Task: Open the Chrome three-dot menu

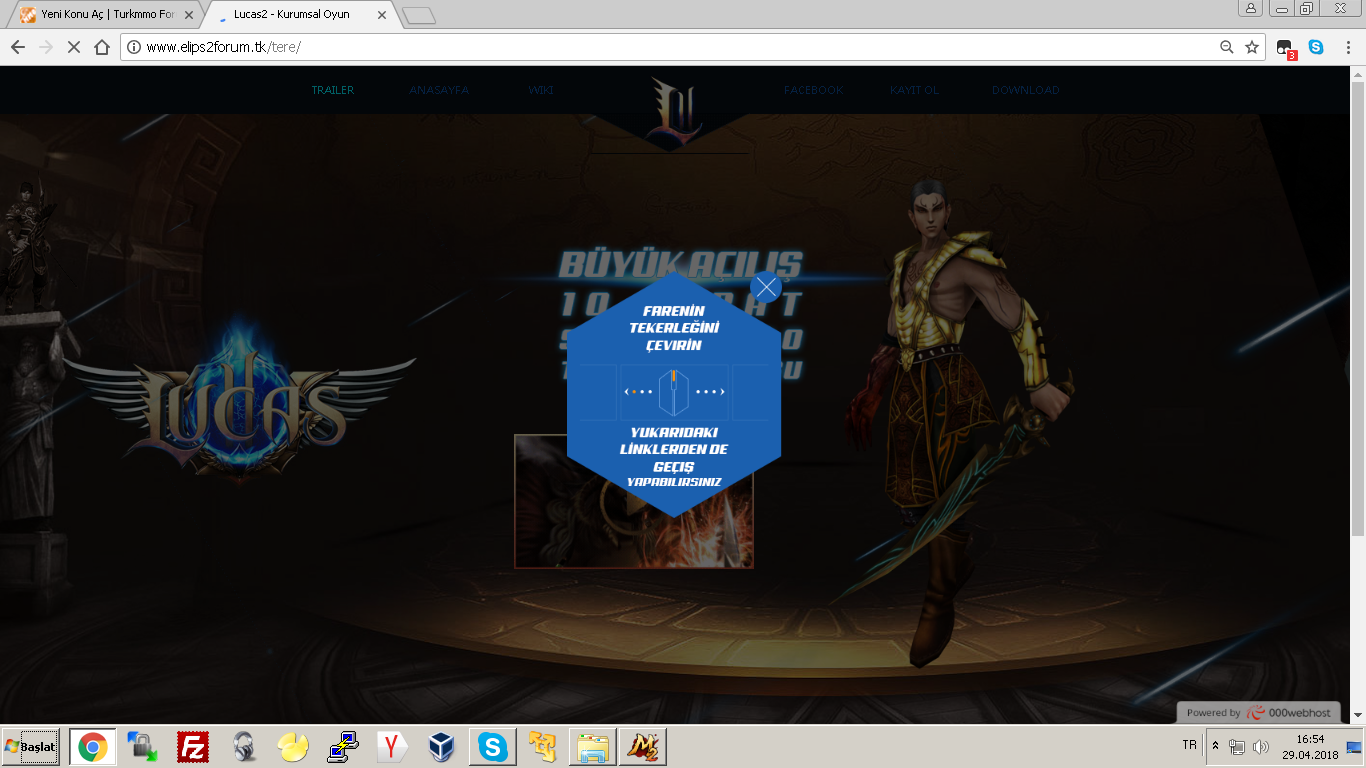Action: [1348, 47]
